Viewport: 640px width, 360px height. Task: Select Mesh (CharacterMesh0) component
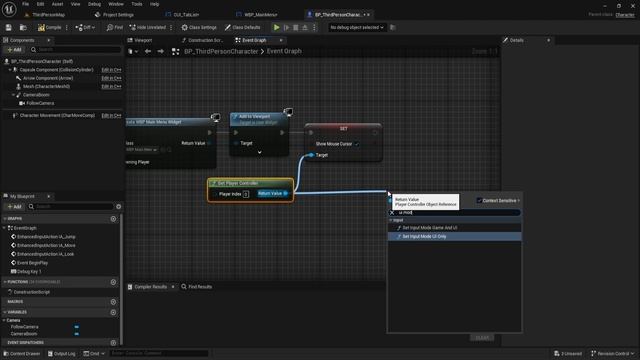(46, 87)
